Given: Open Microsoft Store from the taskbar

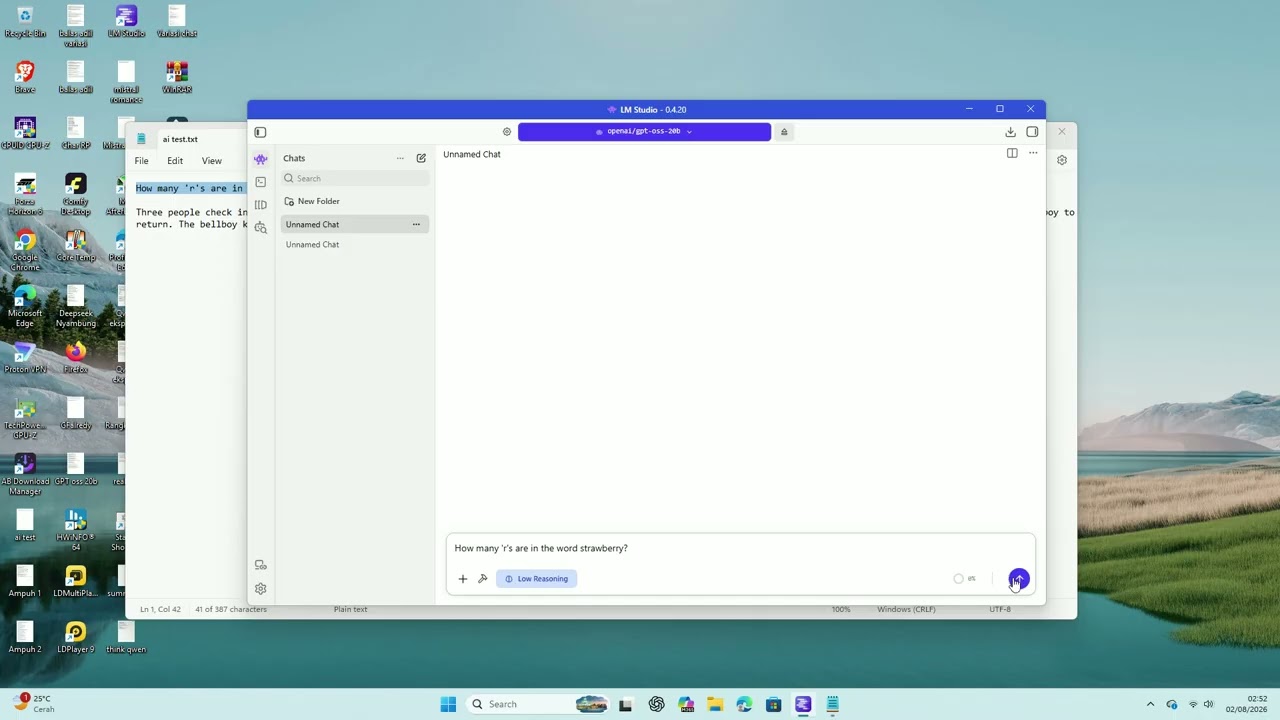Looking at the screenshot, I should pos(773,704).
